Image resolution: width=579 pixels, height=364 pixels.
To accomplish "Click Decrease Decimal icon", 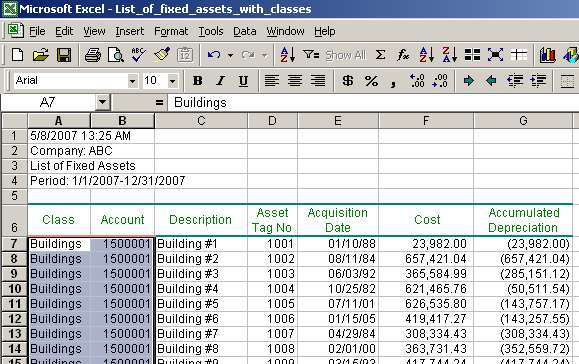I will click(440, 80).
